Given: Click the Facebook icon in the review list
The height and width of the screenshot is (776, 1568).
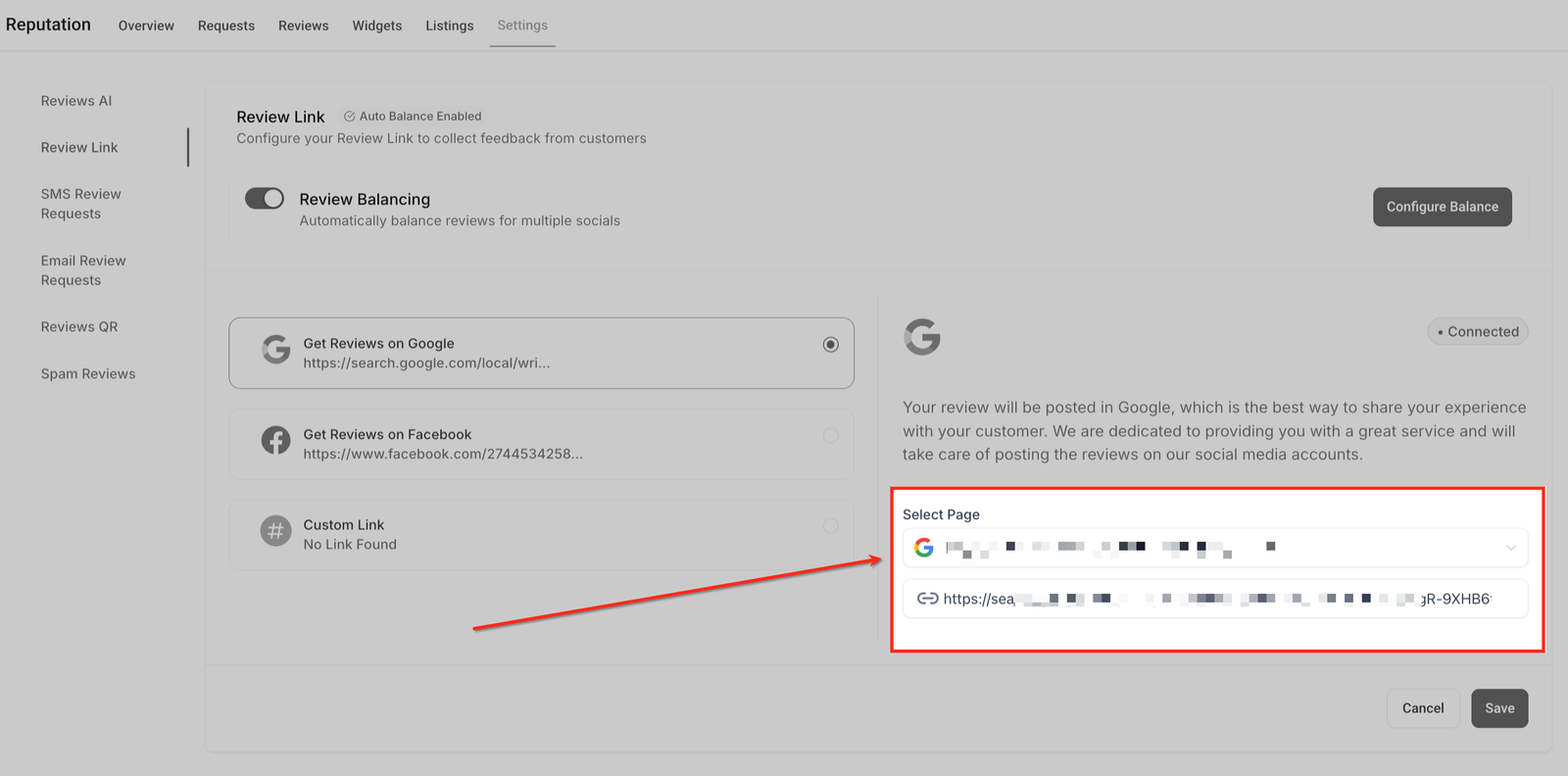Looking at the screenshot, I should [276, 441].
